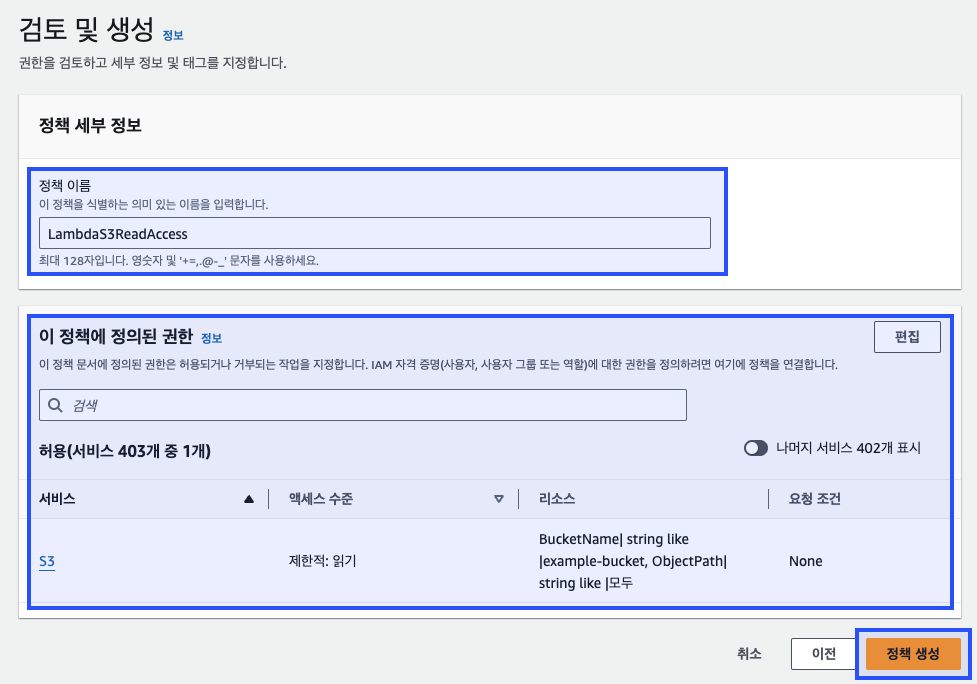
Task: Sort by the 액세스 수준 descending arrow
Action: [x=498, y=499]
